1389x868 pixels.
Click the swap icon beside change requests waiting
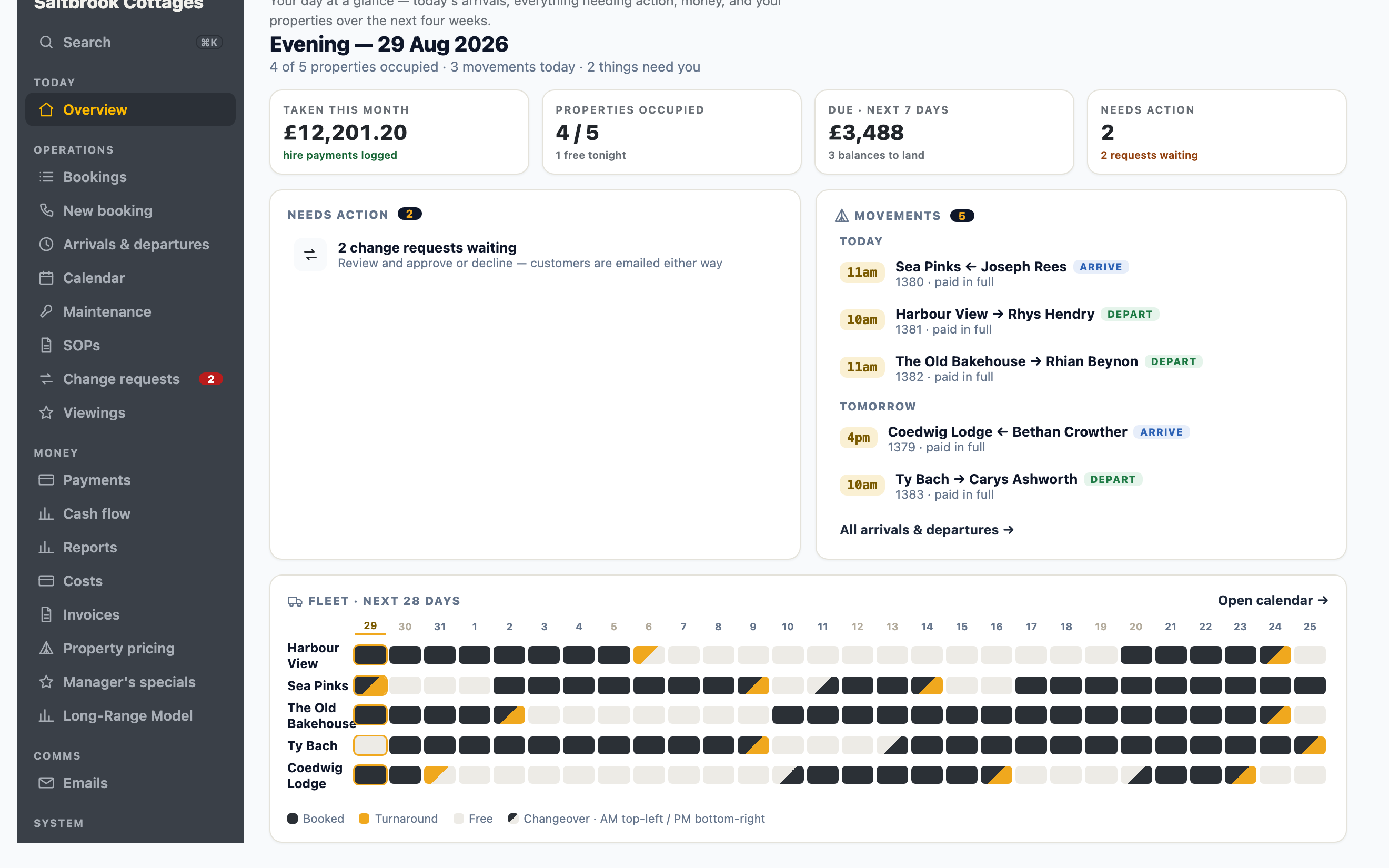click(310, 255)
